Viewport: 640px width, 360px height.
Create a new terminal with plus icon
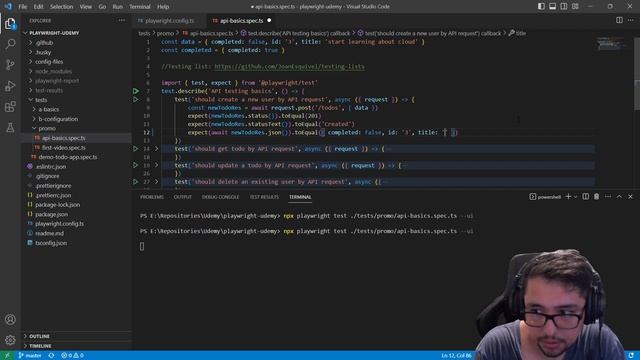point(568,197)
